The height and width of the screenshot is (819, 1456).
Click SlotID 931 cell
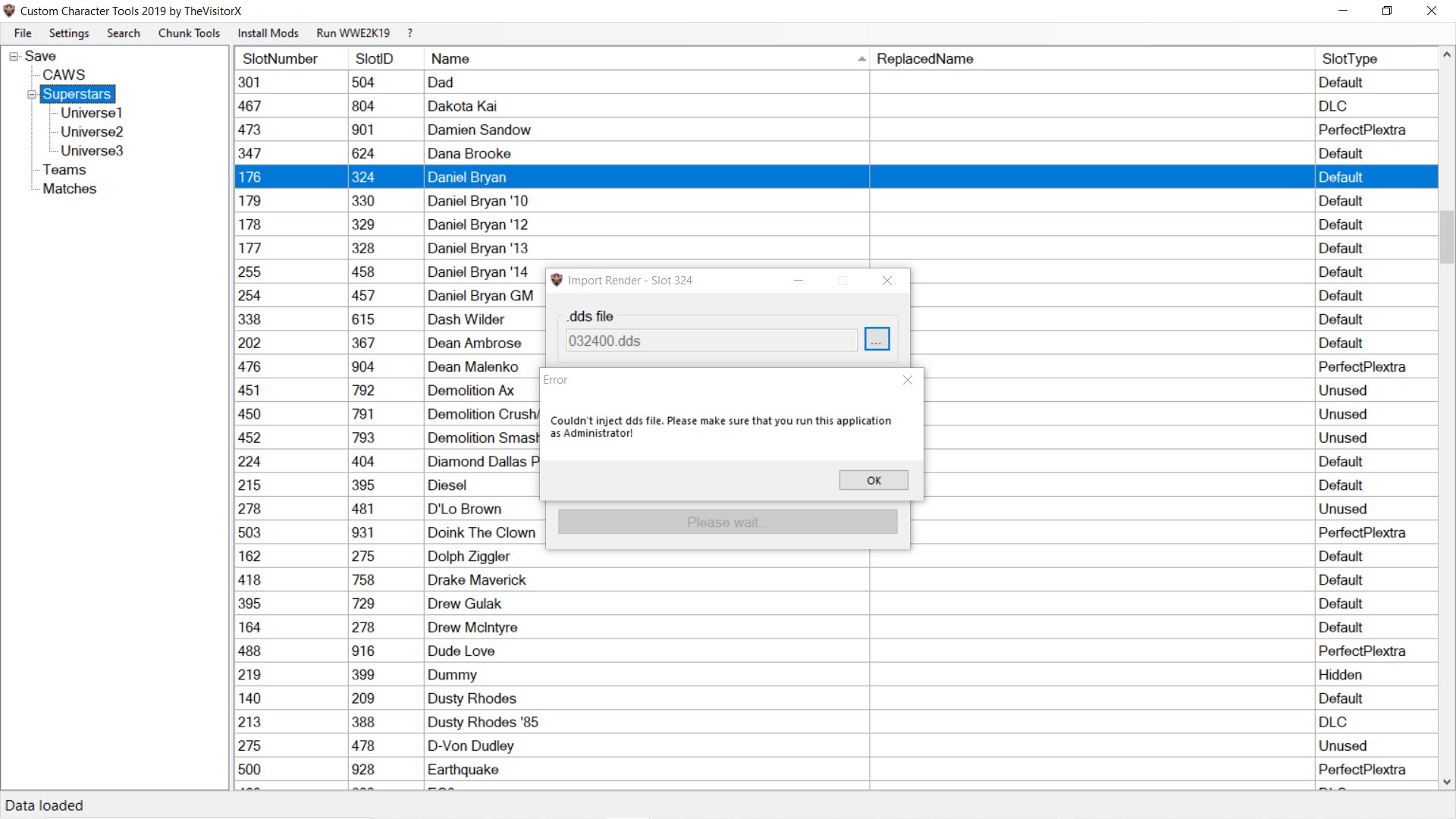pos(386,532)
